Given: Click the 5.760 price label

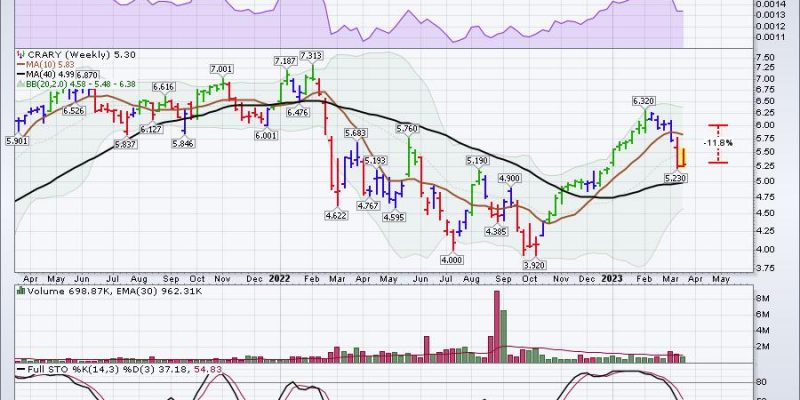Looking at the screenshot, I should click(407, 129).
